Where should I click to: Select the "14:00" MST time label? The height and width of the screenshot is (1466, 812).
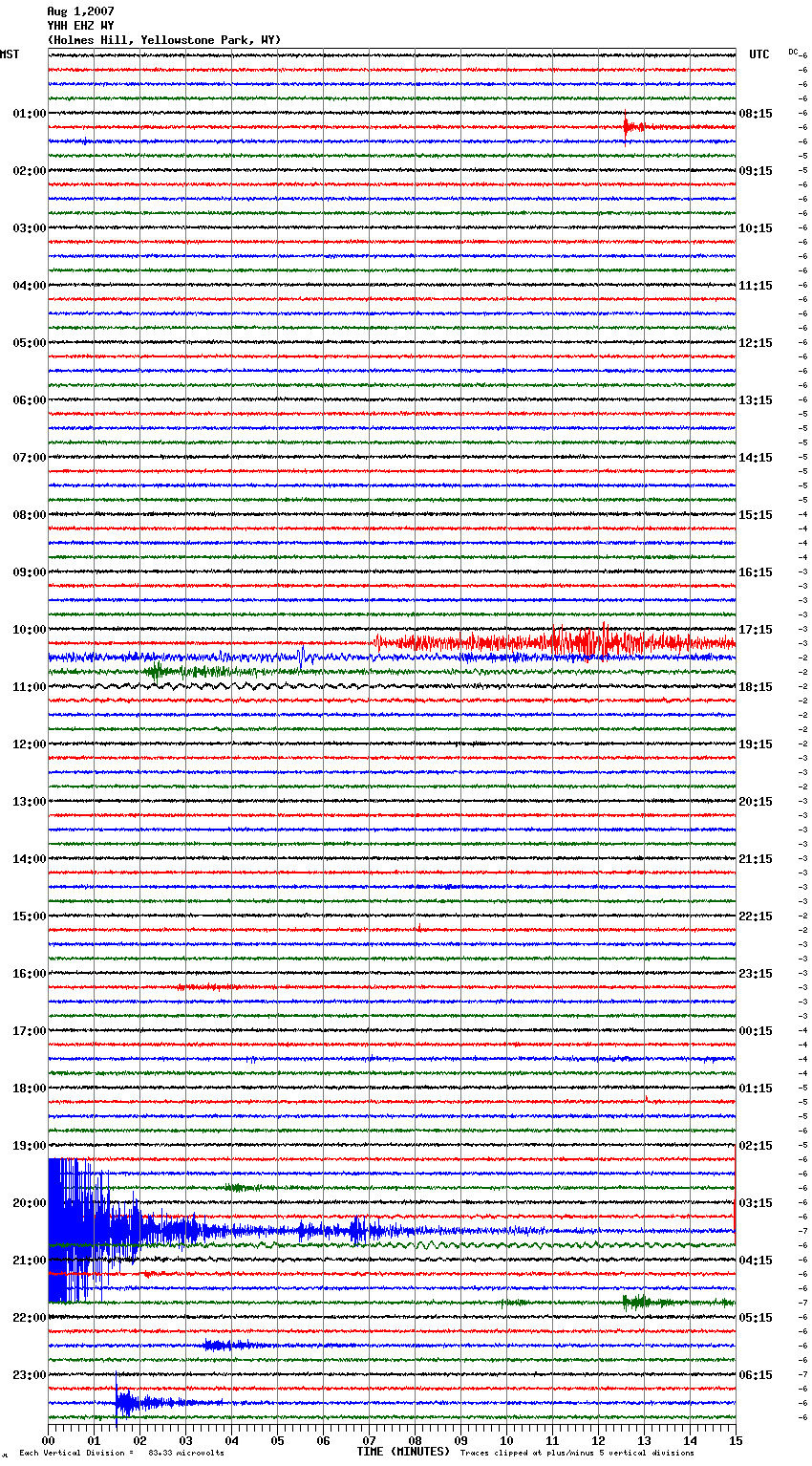click(x=30, y=859)
